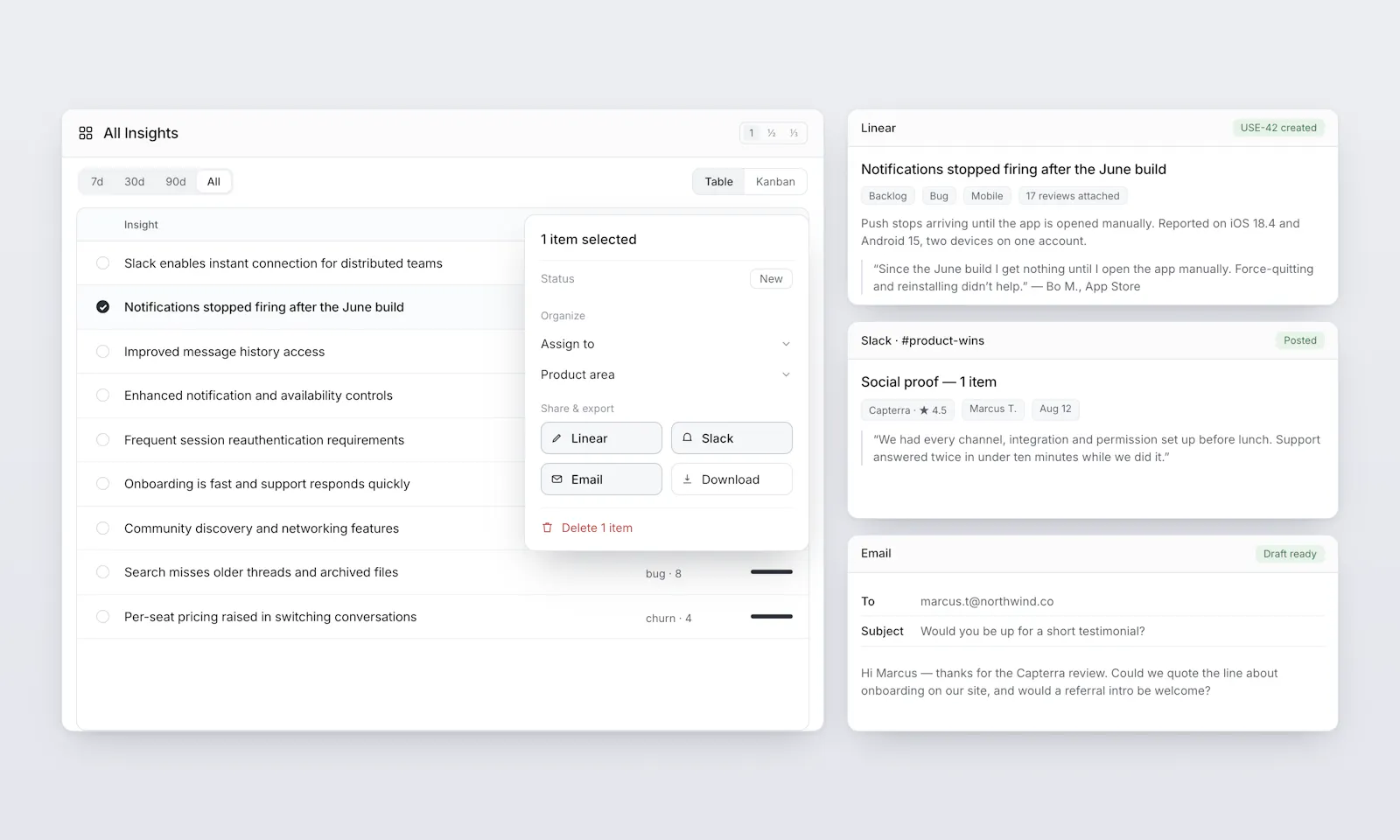
Task: Share the selection to Linear
Action: (x=601, y=438)
